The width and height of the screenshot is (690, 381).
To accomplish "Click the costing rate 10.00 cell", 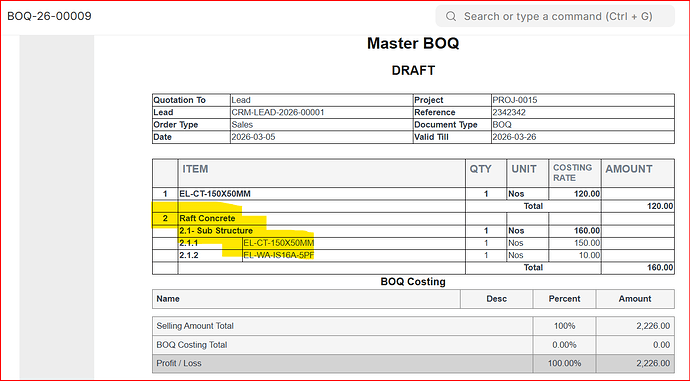I will point(574,255).
